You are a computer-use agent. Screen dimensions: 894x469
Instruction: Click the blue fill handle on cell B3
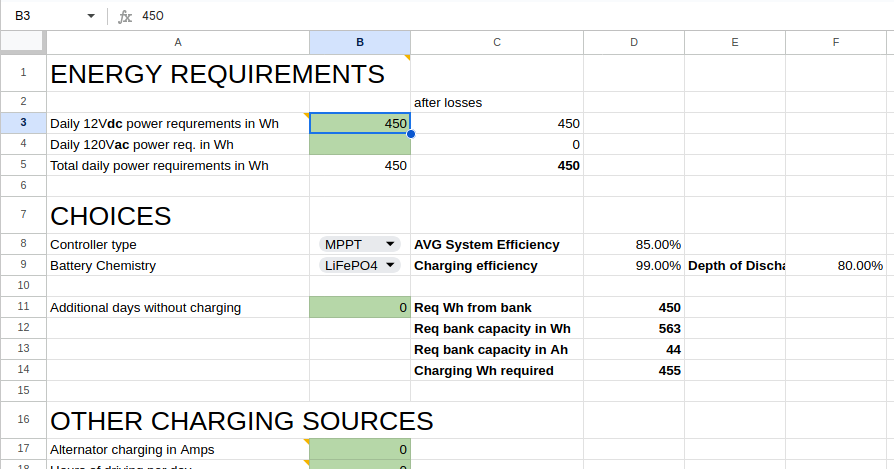tap(410, 133)
